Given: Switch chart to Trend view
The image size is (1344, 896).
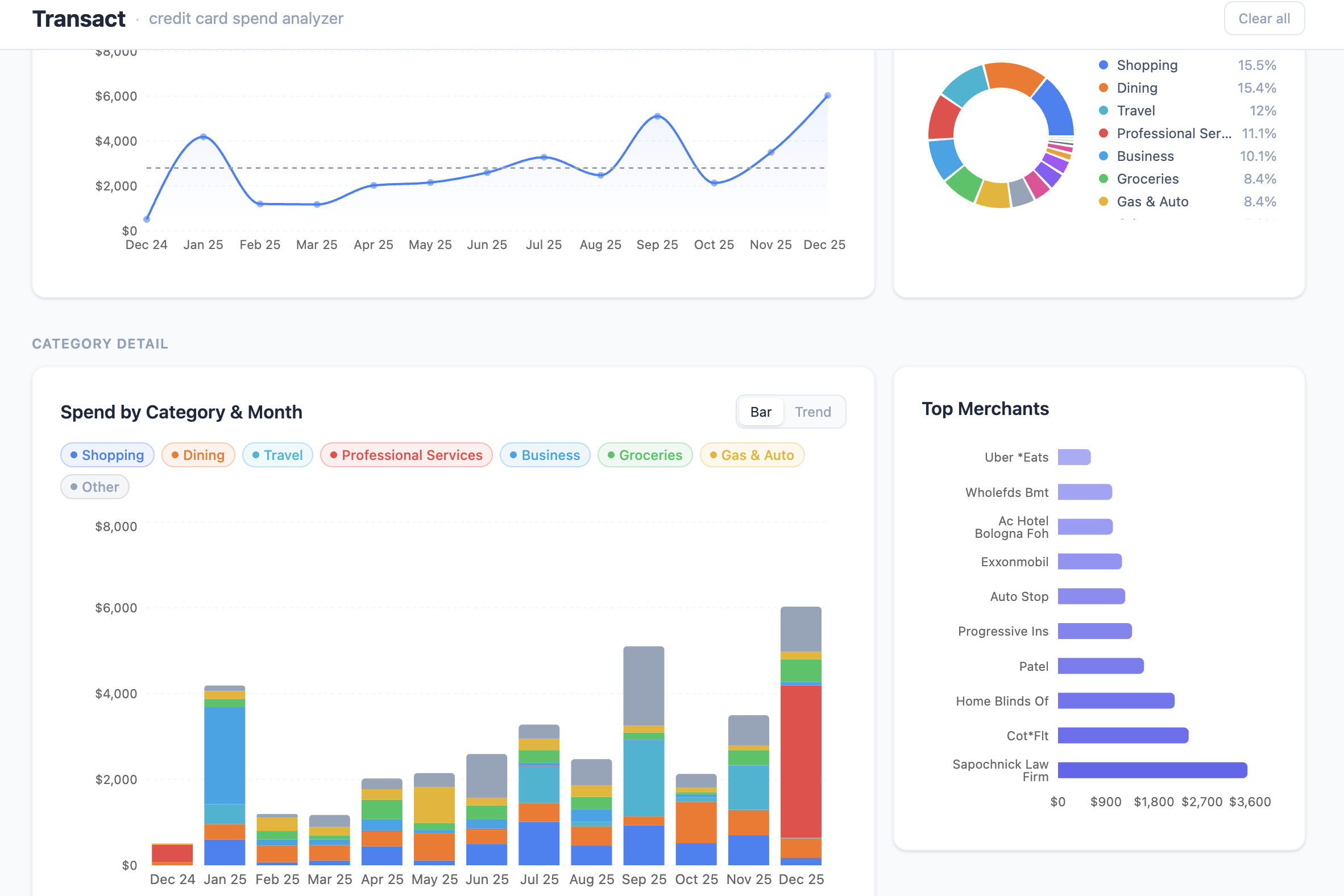Looking at the screenshot, I should tap(812, 412).
